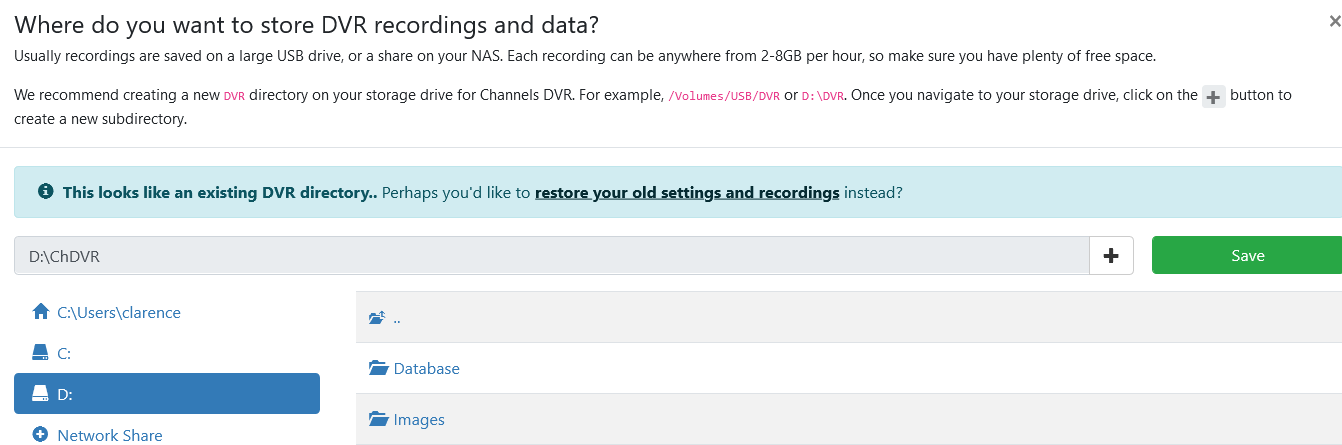Select the C:\Users\clarence home location
1342x445 pixels.
pos(119,312)
